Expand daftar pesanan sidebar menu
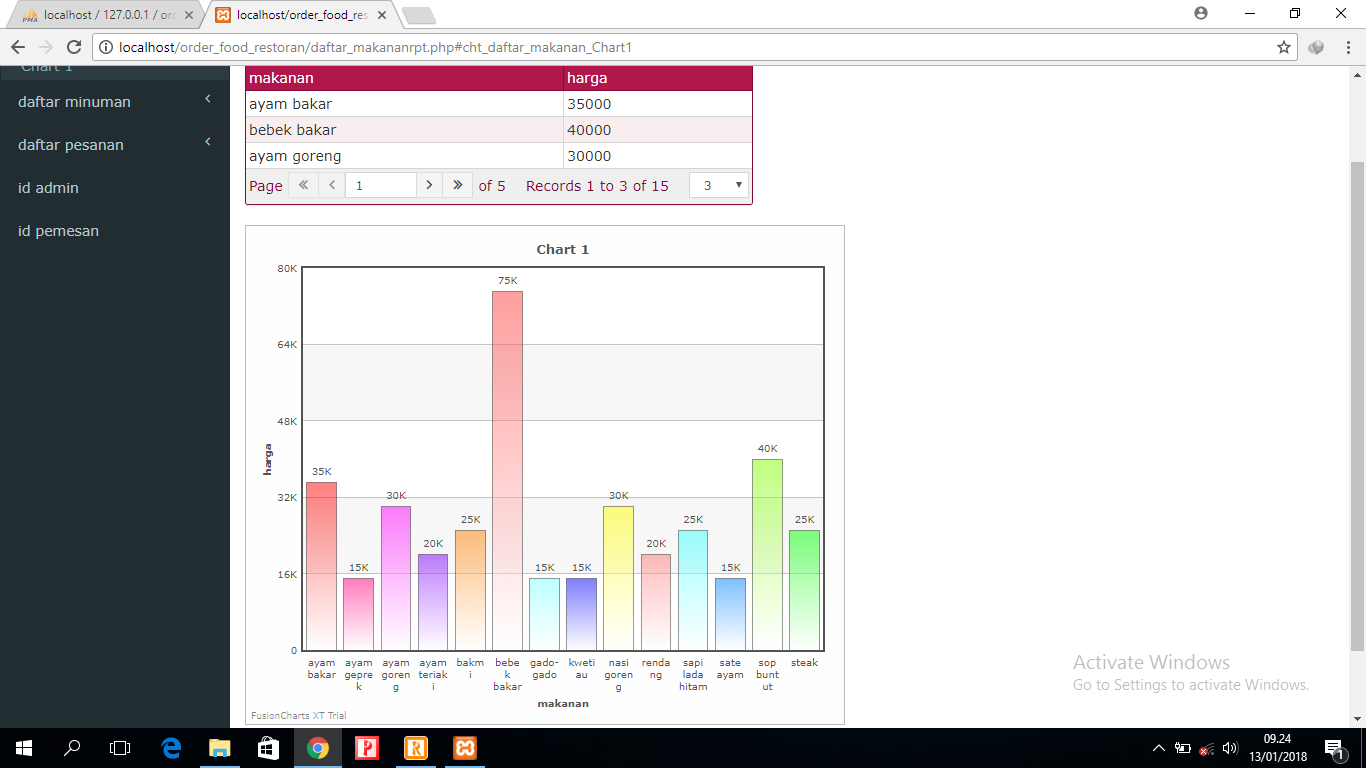Viewport: 1366px width, 768px height. 115,145
